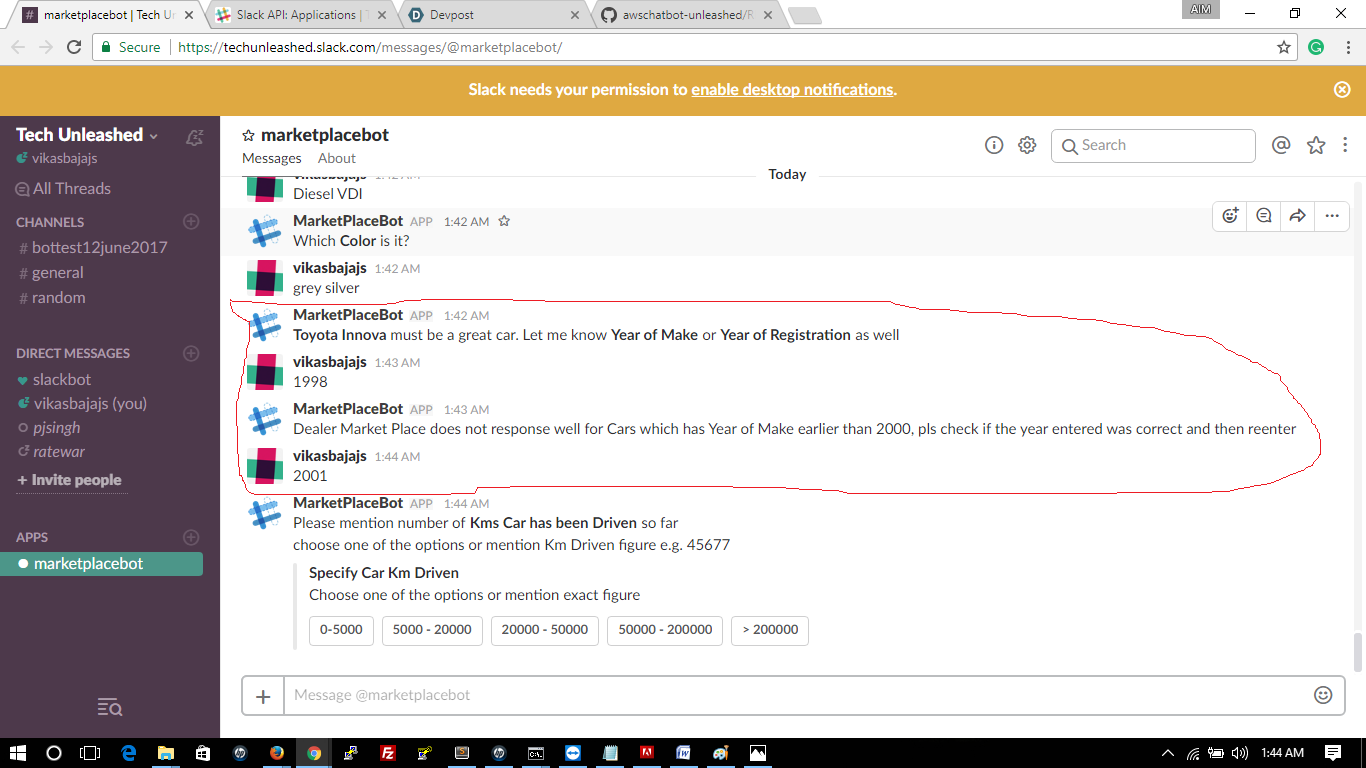Open emoji picker in message box
The image size is (1366, 768).
pos(1323,695)
